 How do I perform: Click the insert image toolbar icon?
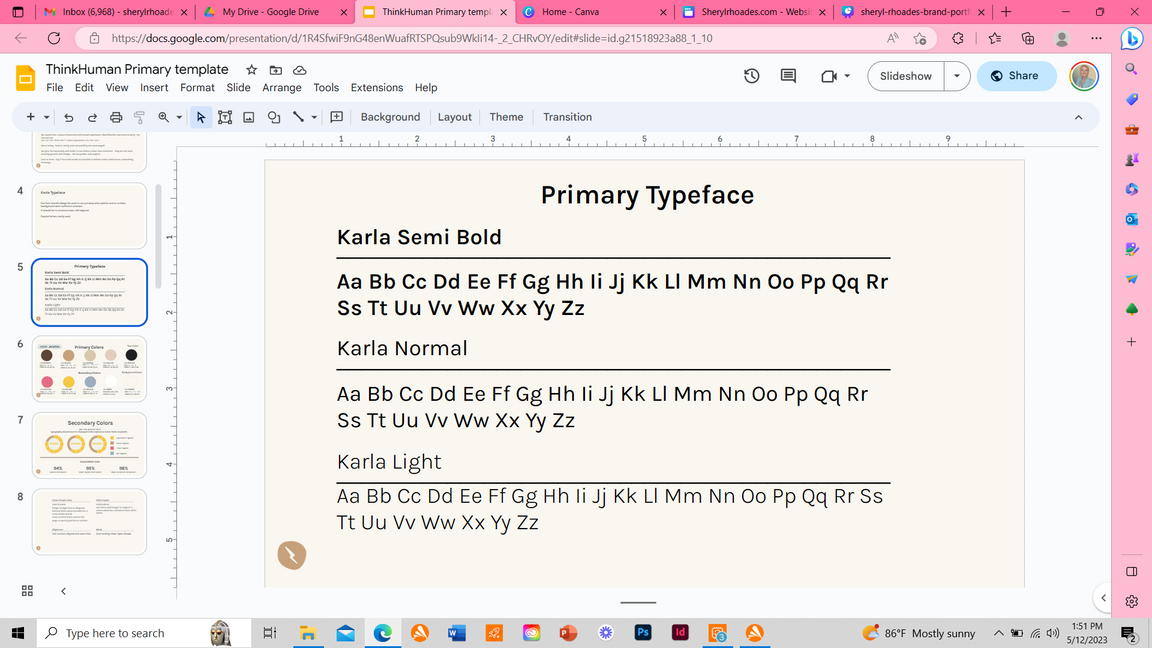point(249,117)
